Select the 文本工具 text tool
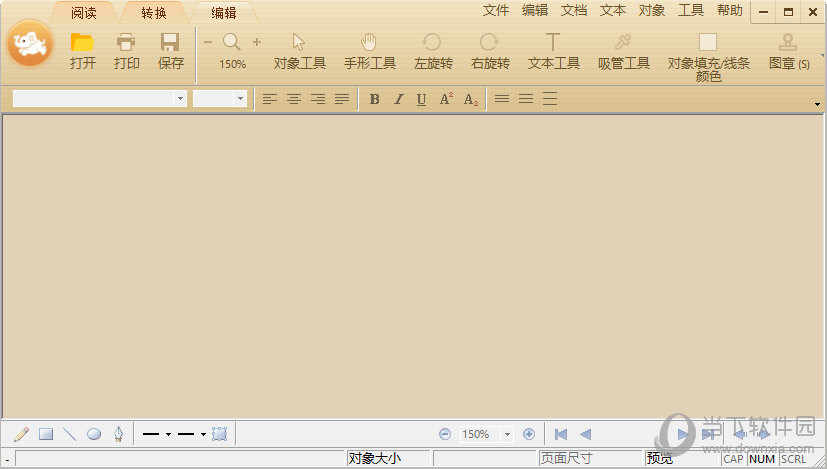Screen dimensions: 827x469 tap(553, 51)
